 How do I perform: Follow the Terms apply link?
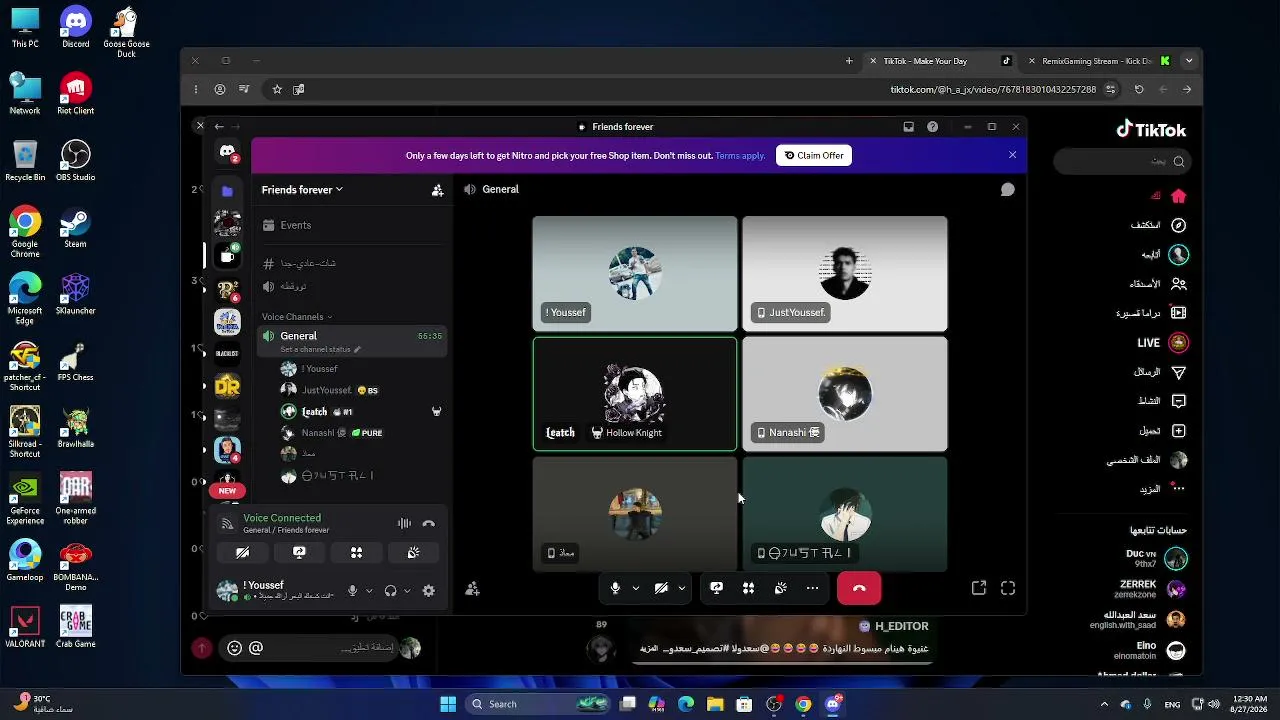coord(740,155)
